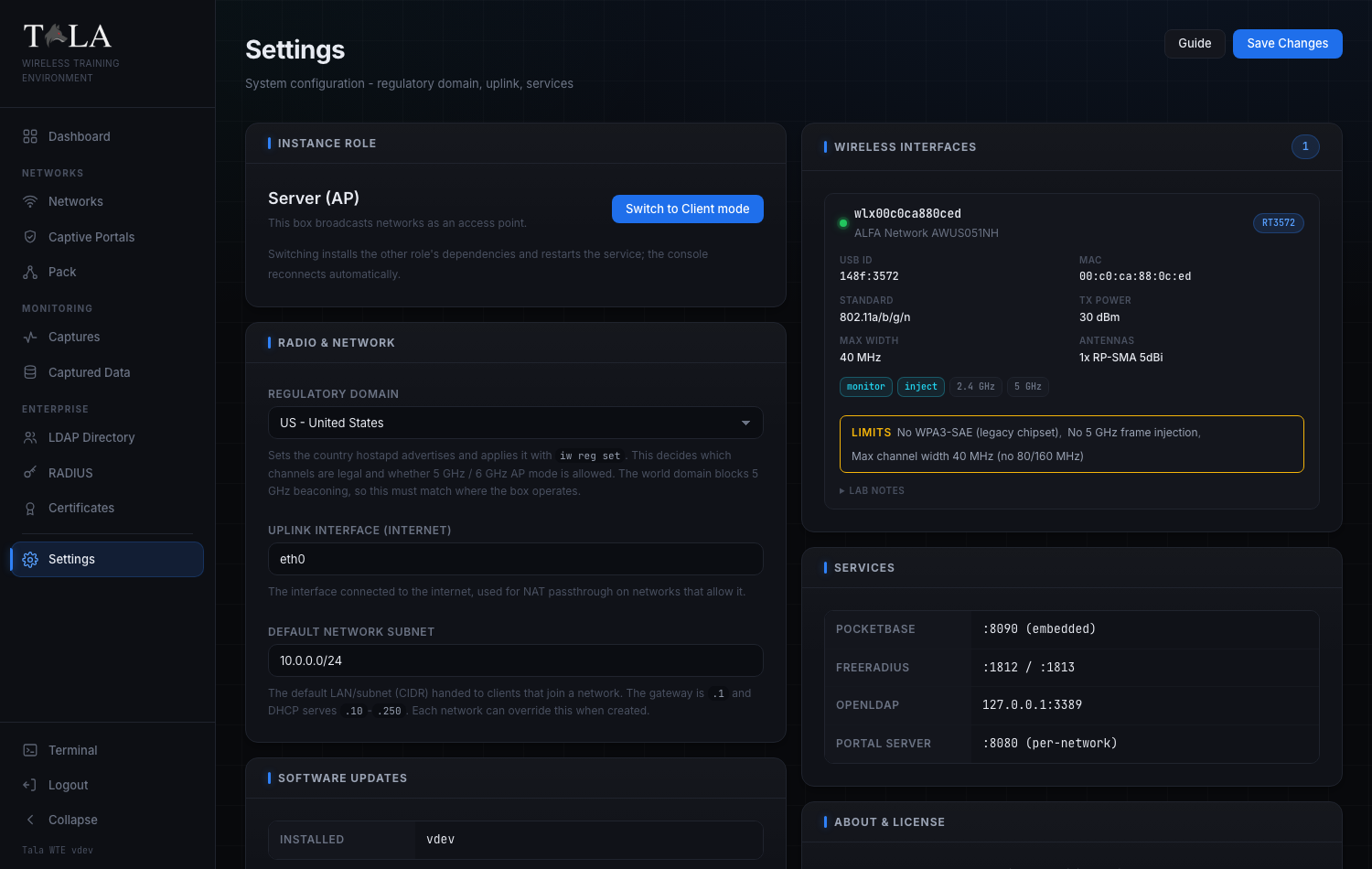Open LDAP Directory page
The image size is (1372, 869).
(107, 437)
